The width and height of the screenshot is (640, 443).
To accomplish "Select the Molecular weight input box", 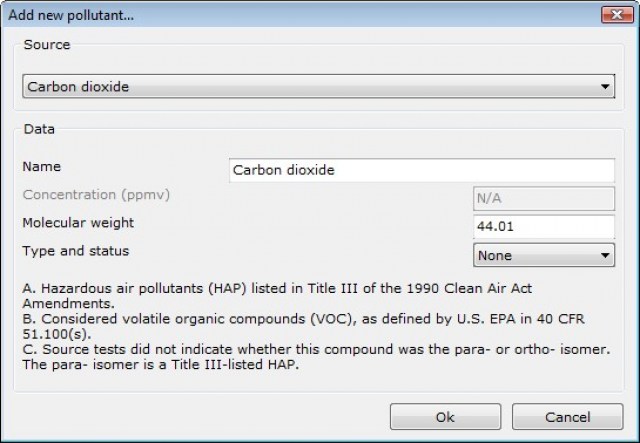I will 543,227.
